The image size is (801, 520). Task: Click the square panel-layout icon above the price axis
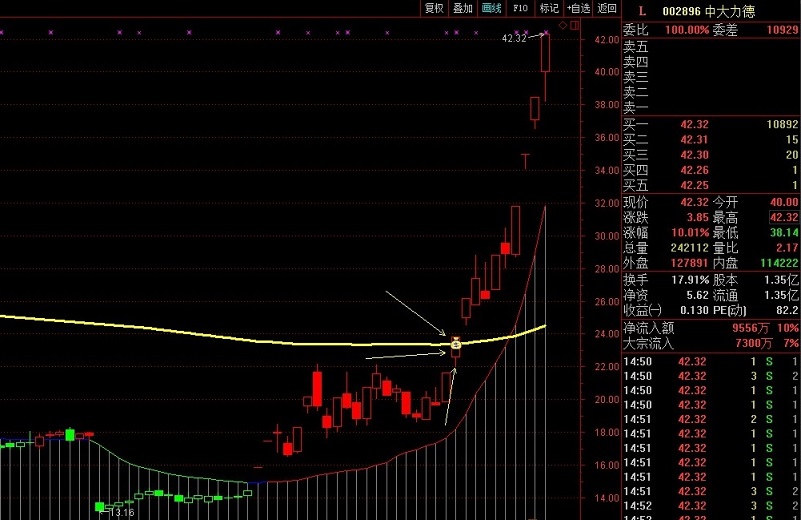(575, 25)
